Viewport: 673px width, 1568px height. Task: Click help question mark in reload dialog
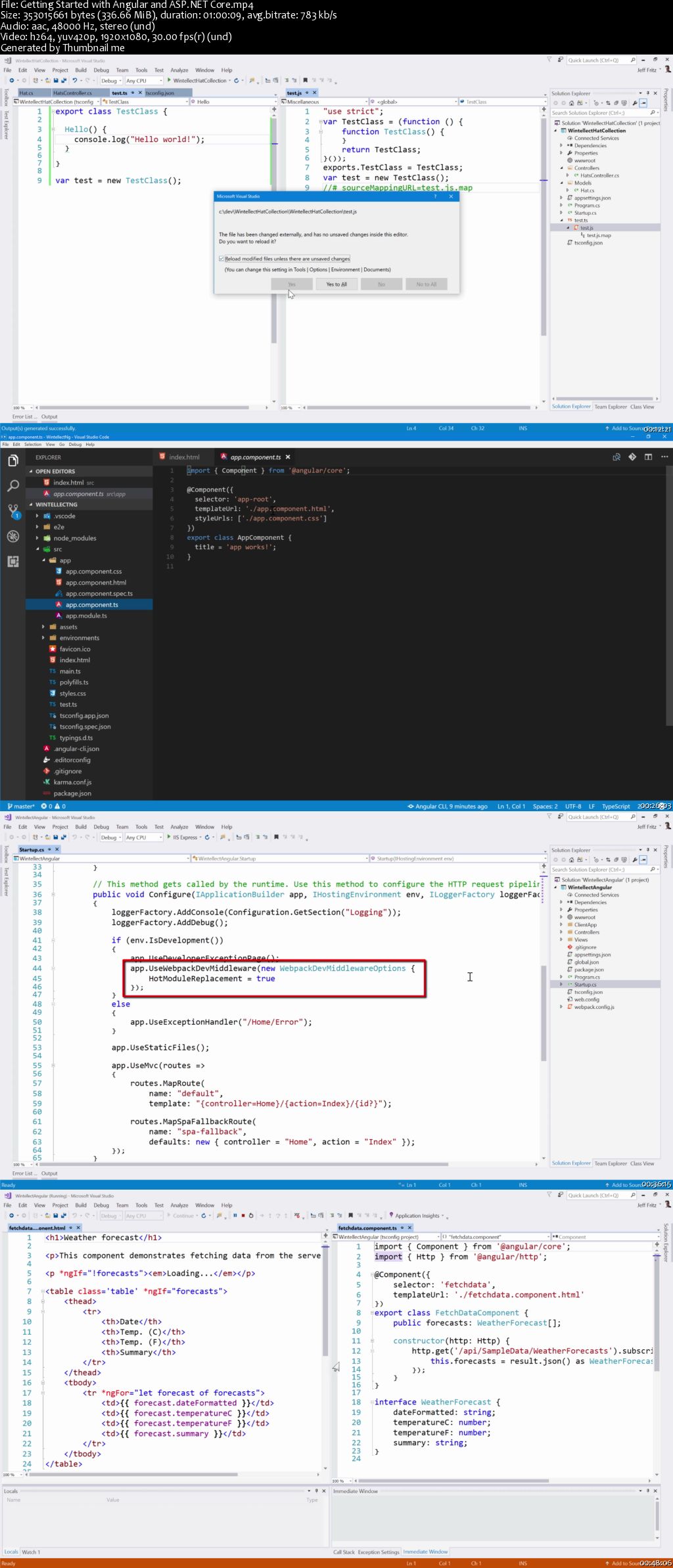point(435,196)
